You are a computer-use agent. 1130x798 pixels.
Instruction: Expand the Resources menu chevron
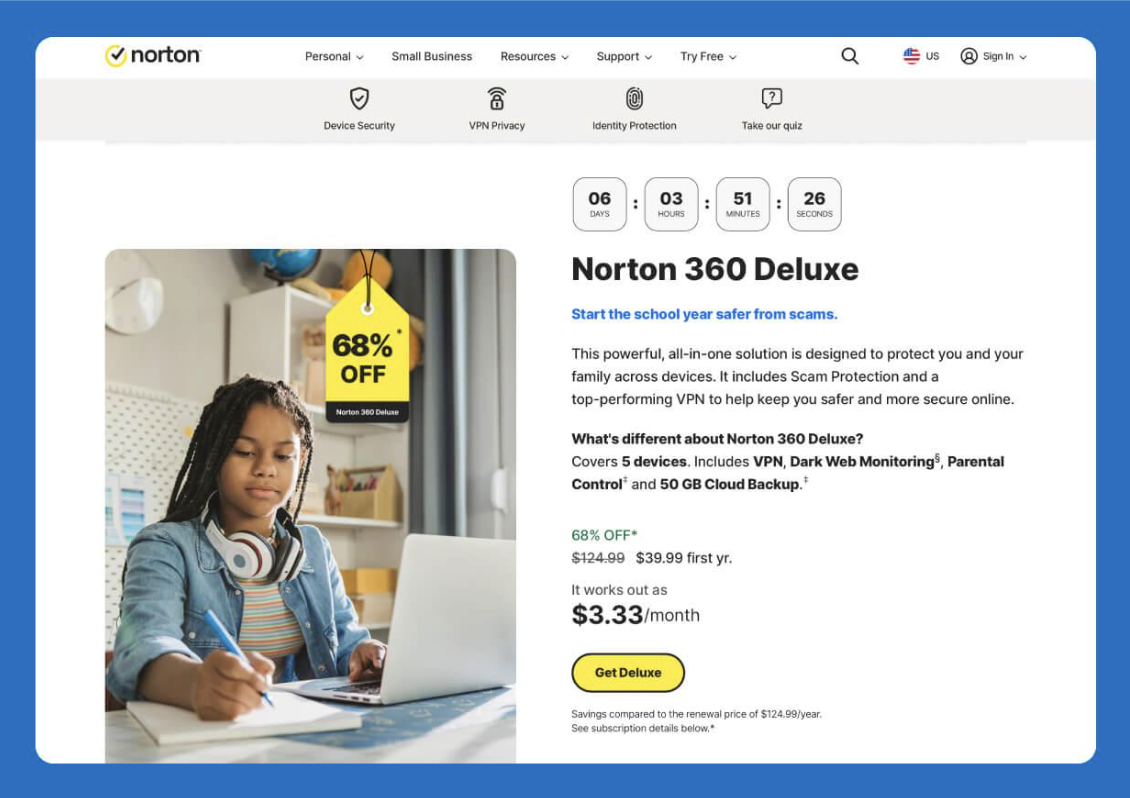(x=565, y=57)
